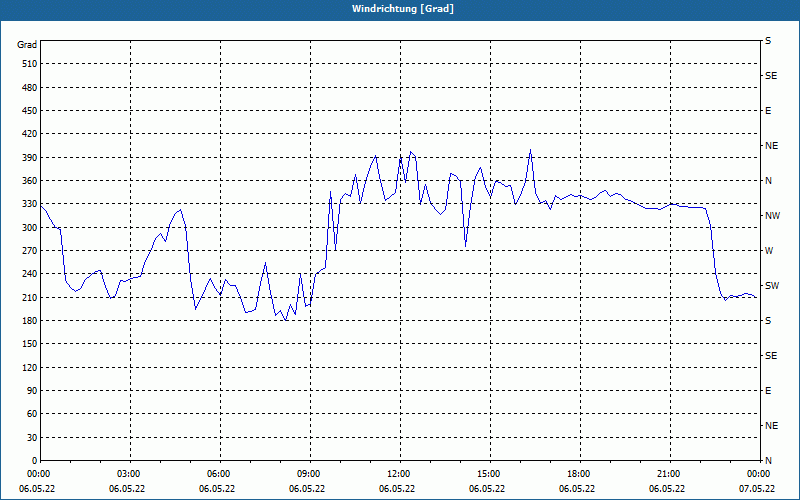Choose the 60 y-axis value
This screenshot has width=800, height=500.
click(x=32, y=414)
